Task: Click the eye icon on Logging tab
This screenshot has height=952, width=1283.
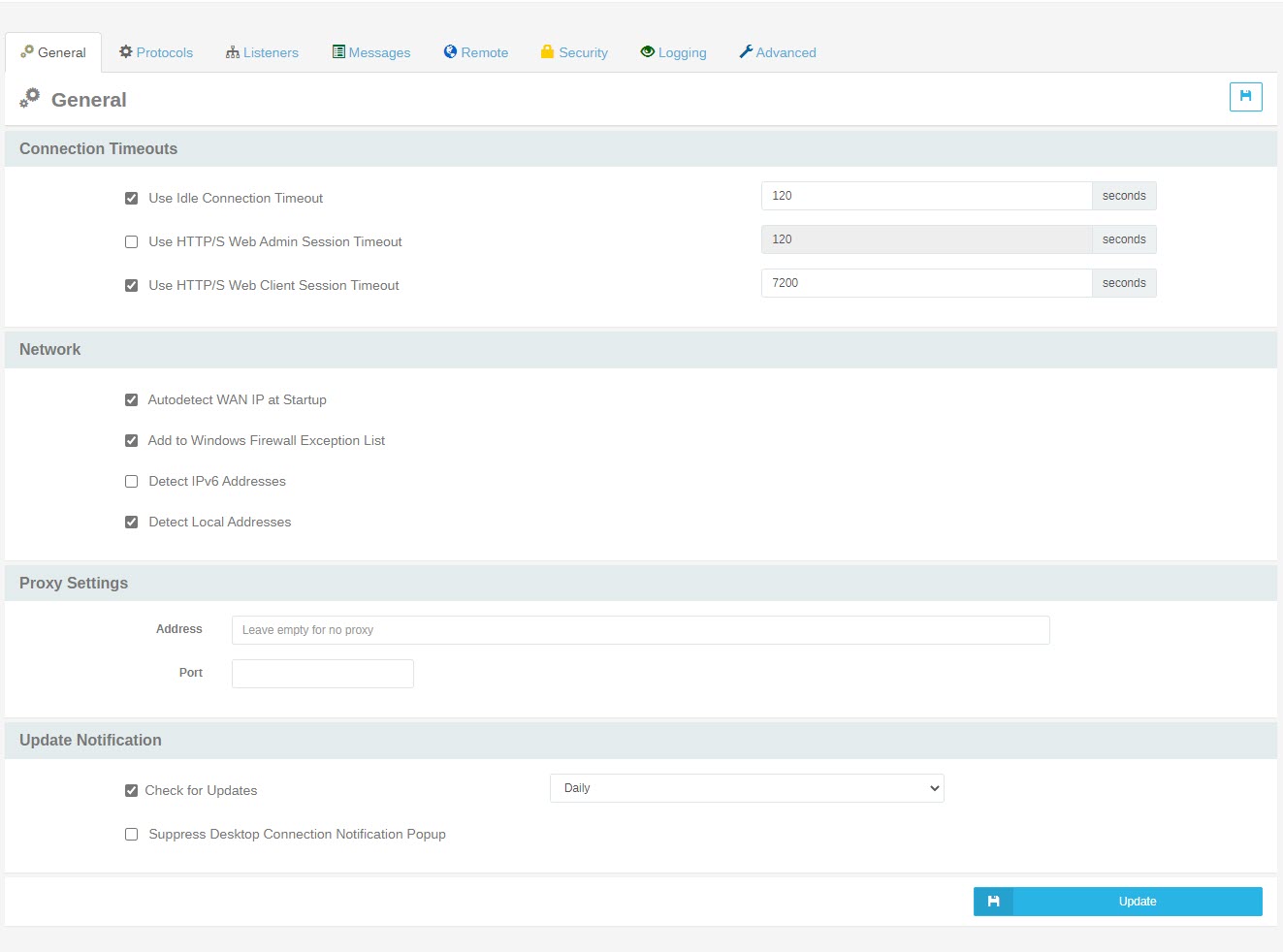Action: 647,51
